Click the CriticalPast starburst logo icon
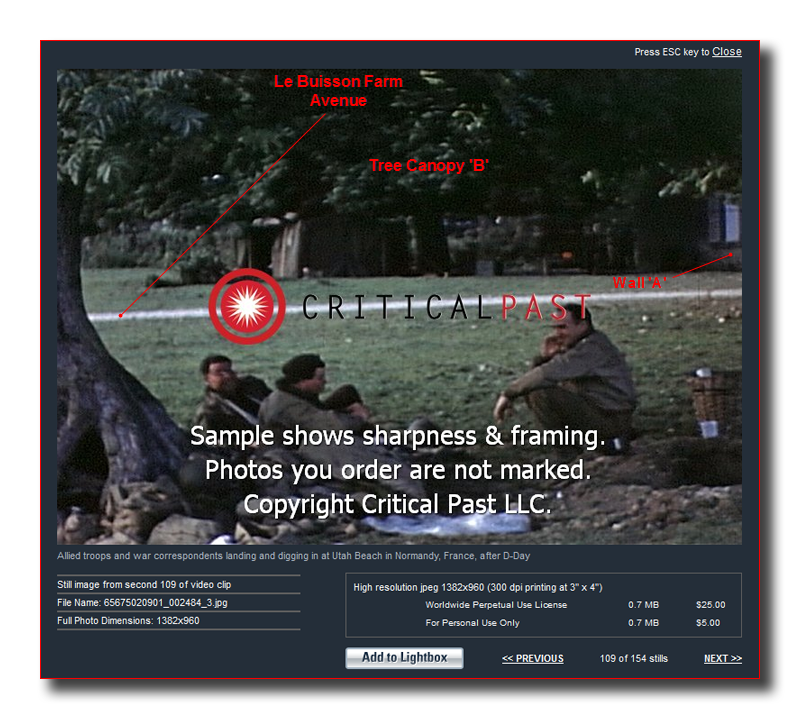800x719 pixels. coord(247,306)
